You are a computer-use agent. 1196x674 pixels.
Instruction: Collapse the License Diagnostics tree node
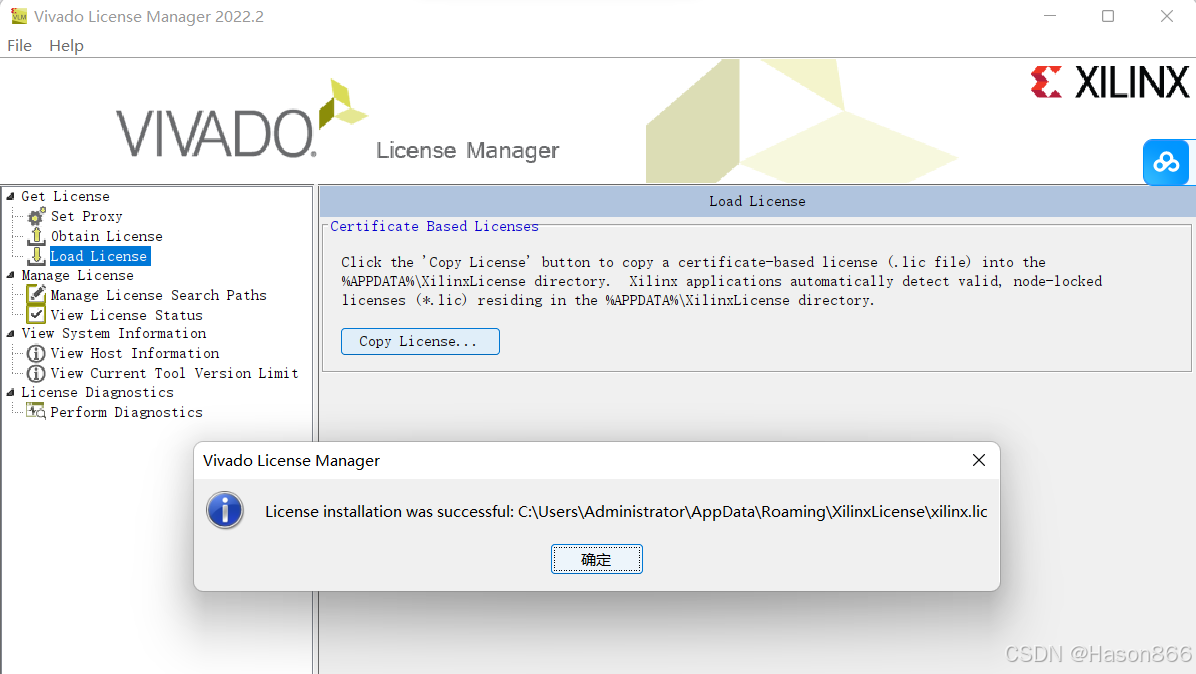pos(11,392)
